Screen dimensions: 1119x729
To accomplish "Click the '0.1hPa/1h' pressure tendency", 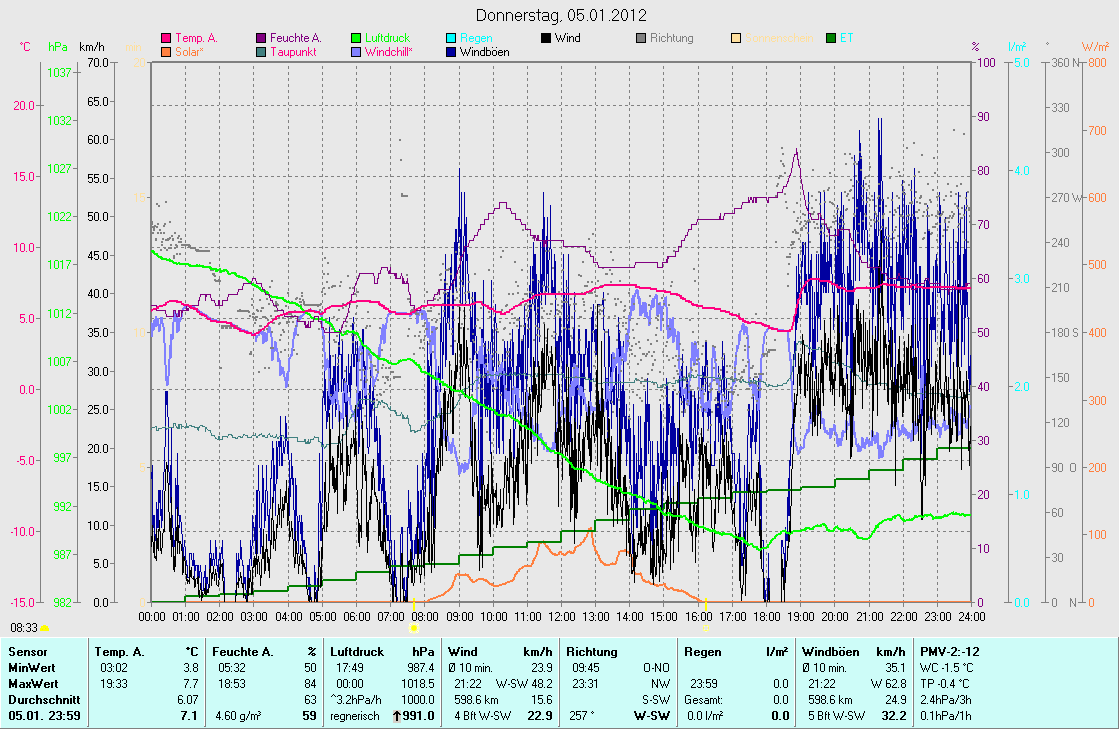I will 946,716.
